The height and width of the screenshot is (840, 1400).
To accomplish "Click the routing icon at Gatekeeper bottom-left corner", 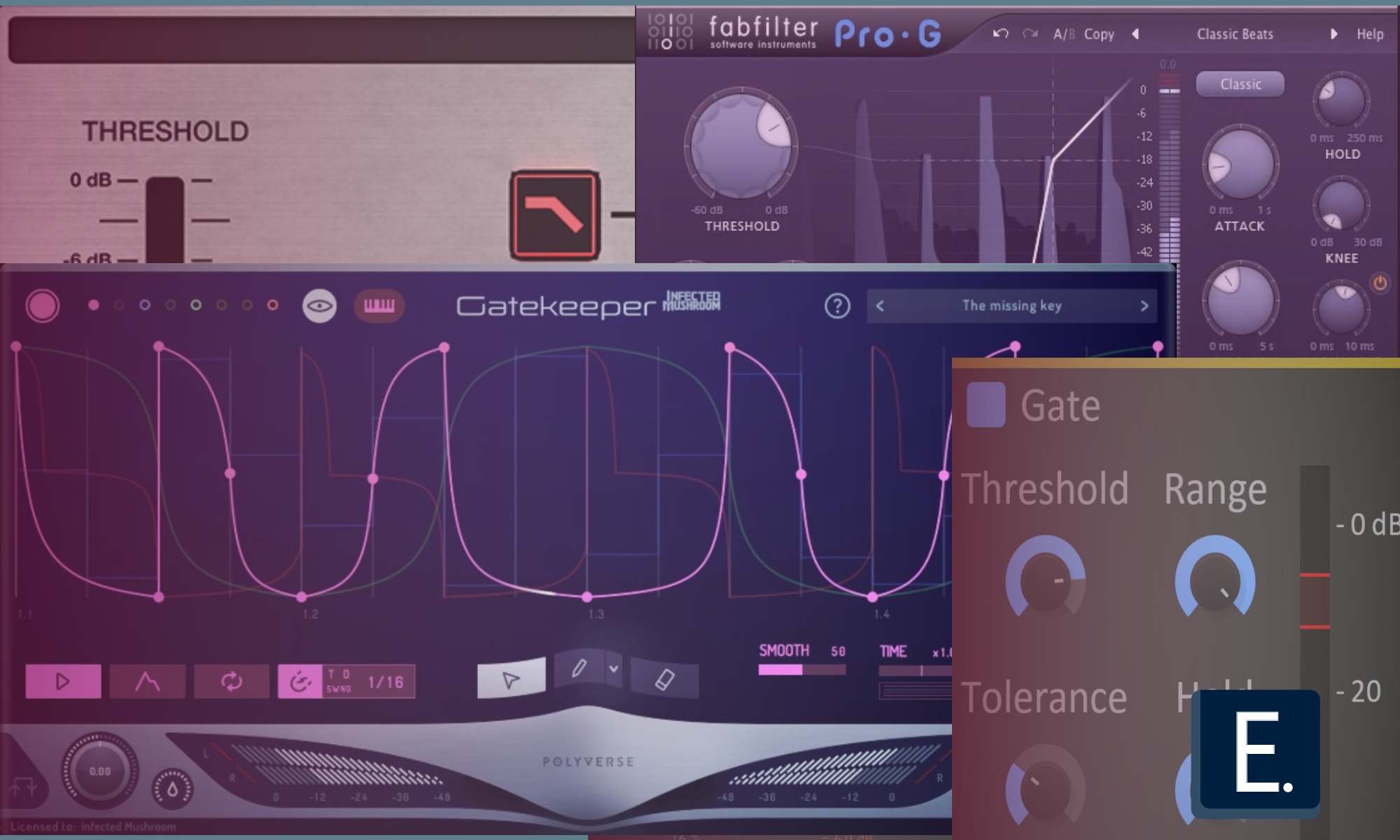I will point(22,787).
